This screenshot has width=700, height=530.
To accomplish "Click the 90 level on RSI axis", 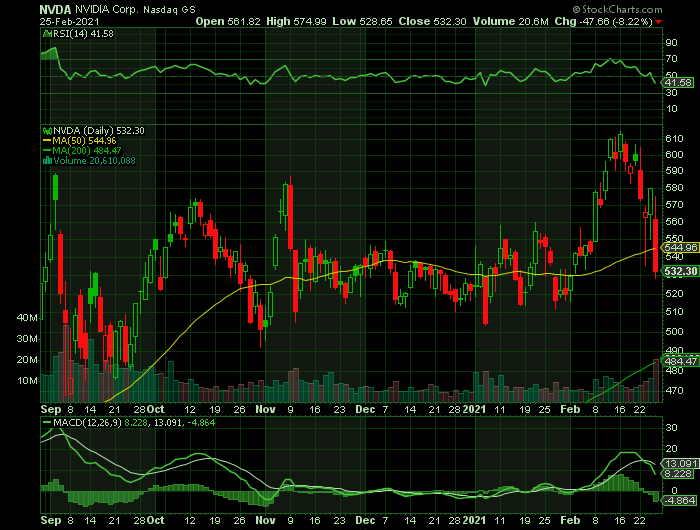I will (671, 43).
